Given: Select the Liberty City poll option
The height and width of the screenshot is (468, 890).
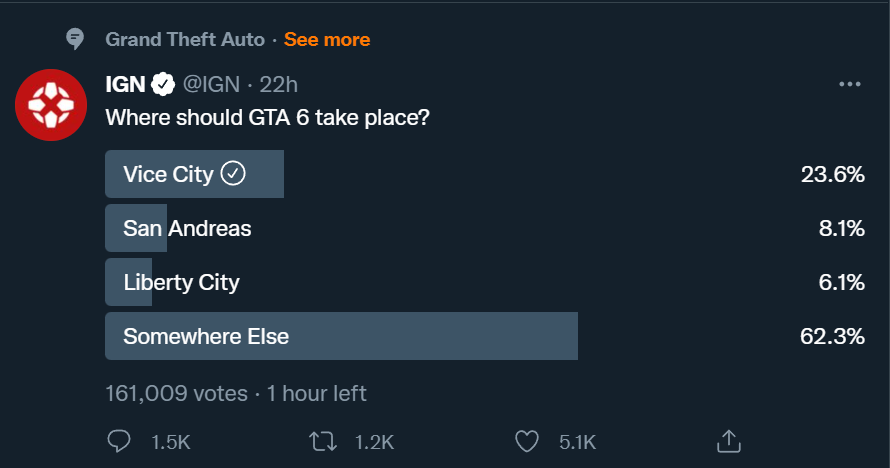Looking at the screenshot, I should point(181,283).
